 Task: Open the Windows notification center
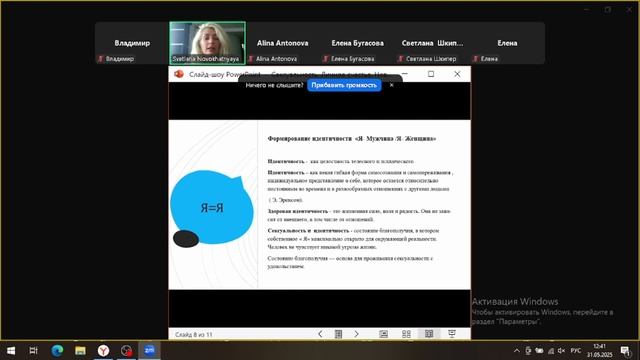click(x=625, y=350)
